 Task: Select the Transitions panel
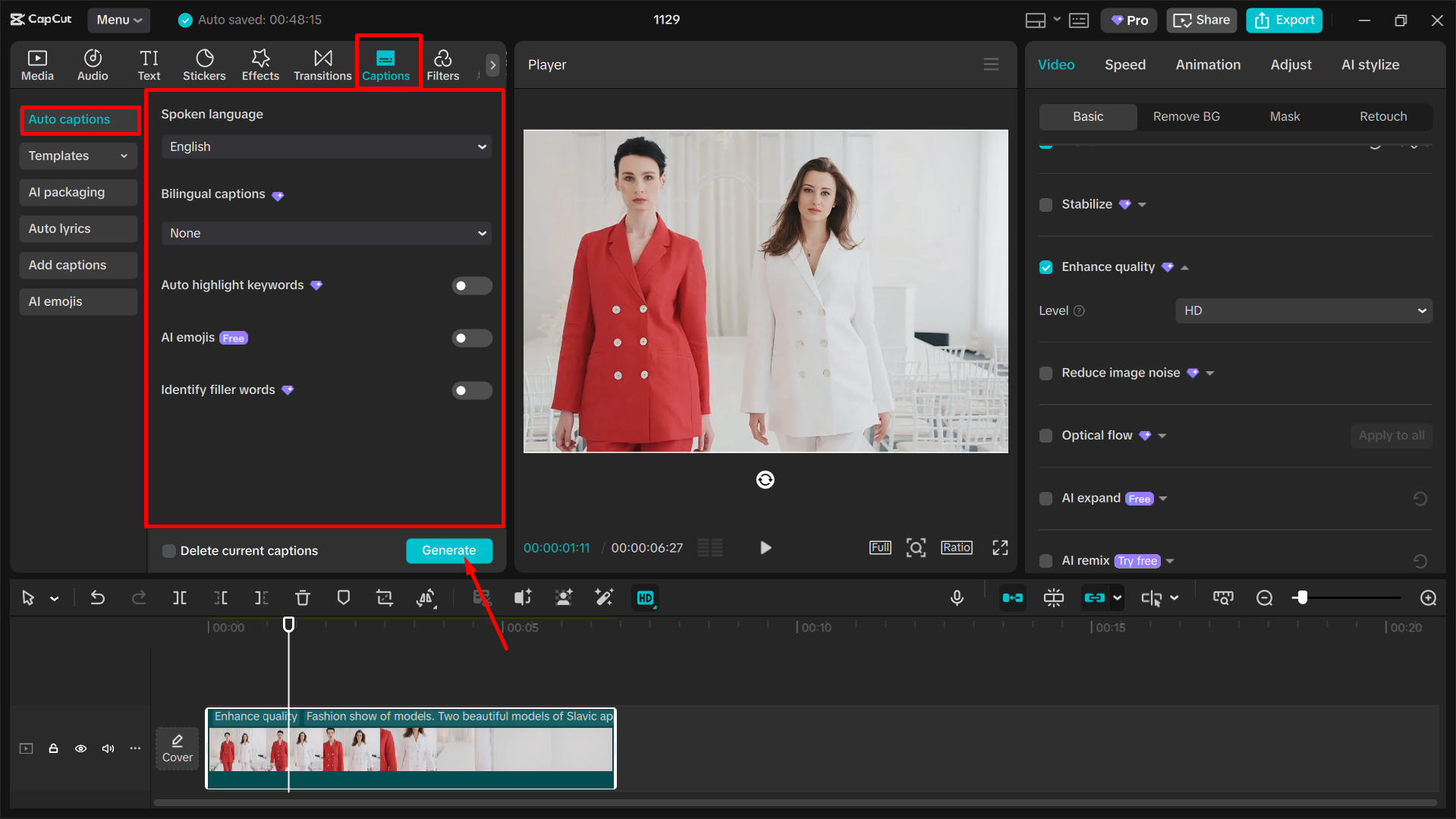[x=322, y=65]
